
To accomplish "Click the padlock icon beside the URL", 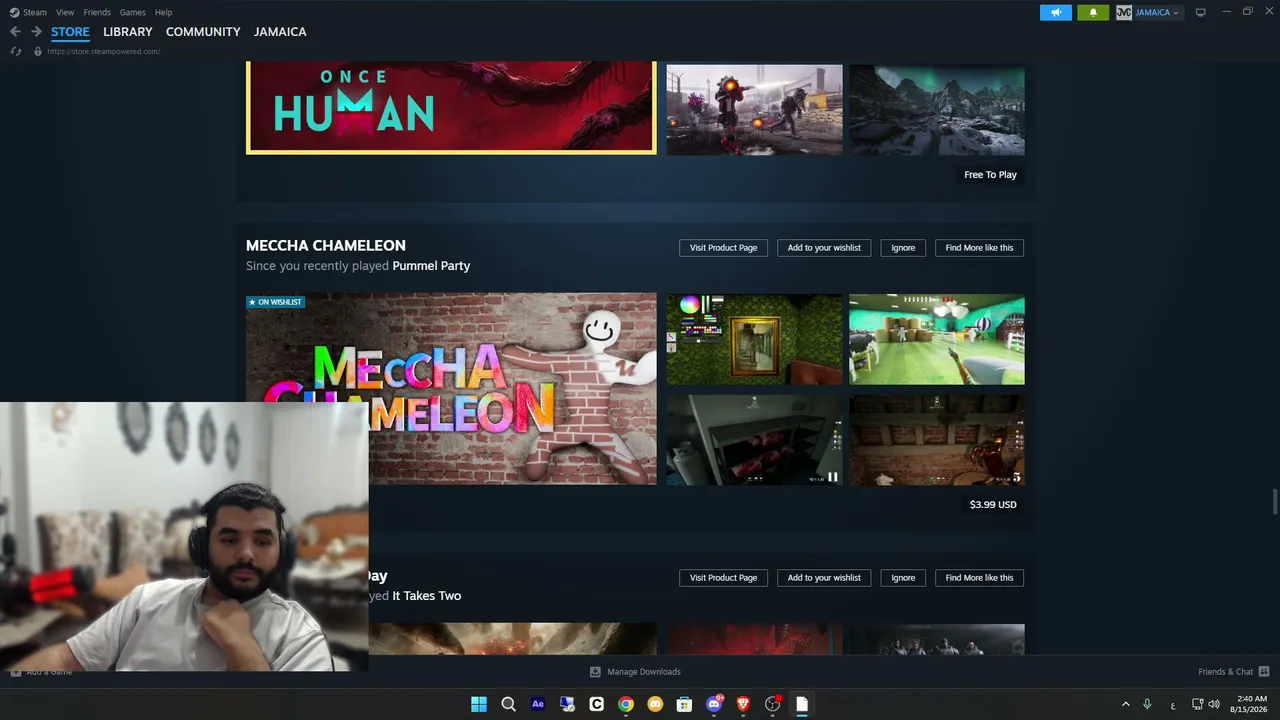I will click(x=38, y=51).
